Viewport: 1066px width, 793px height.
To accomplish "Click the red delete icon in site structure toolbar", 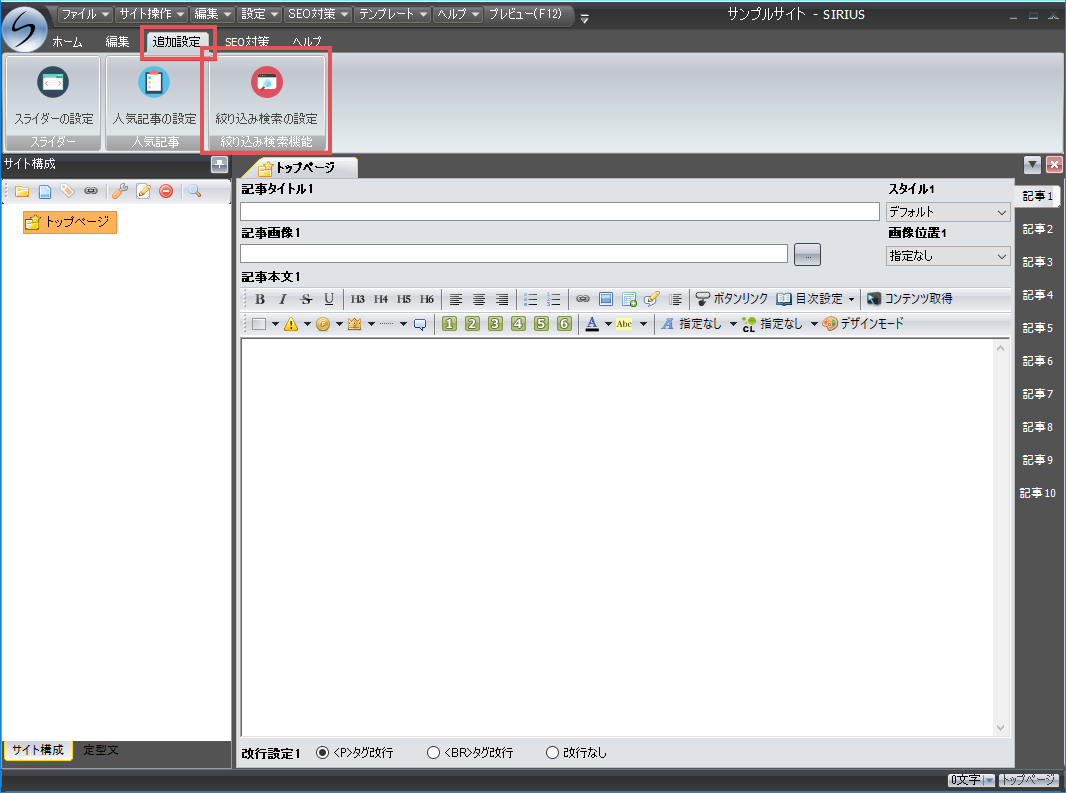I will tap(166, 191).
